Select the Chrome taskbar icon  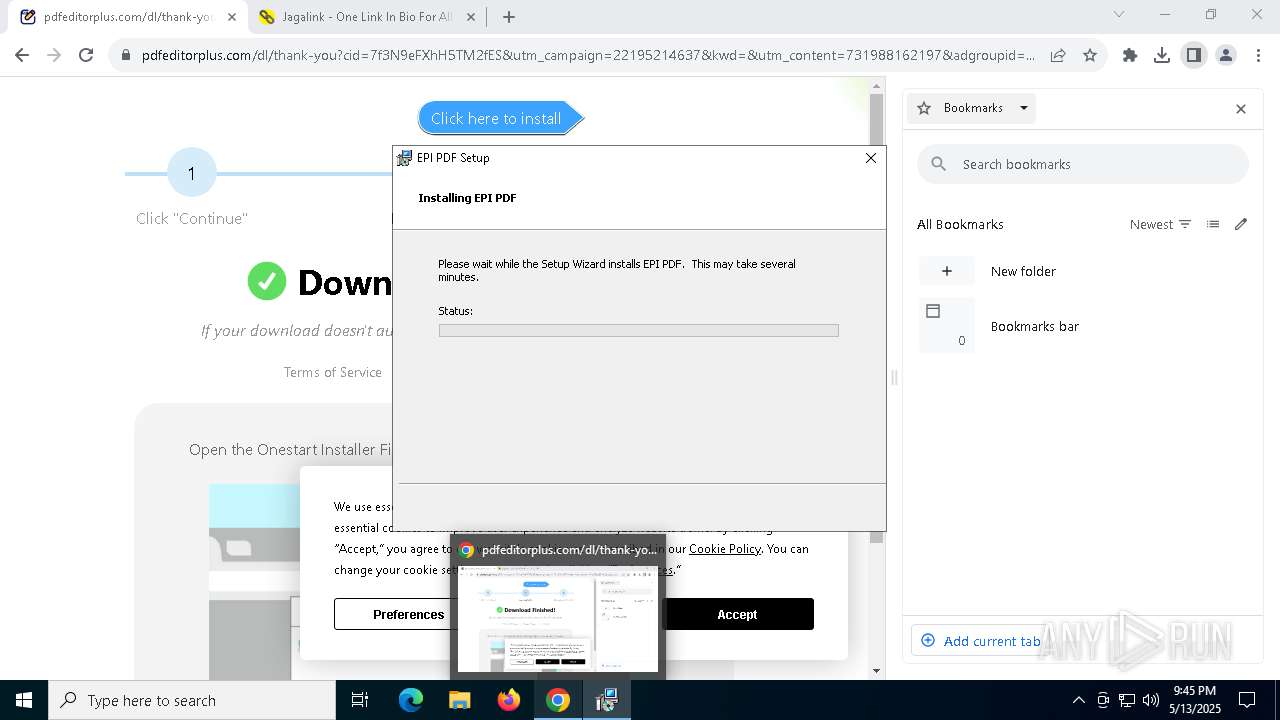click(558, 700)
